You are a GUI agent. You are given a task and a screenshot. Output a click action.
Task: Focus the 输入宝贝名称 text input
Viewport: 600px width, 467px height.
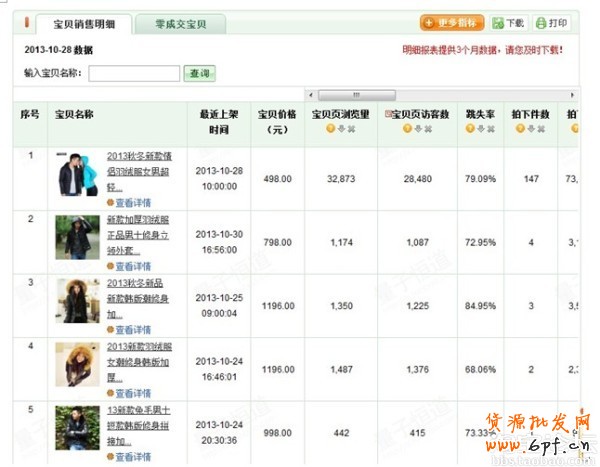134,73
